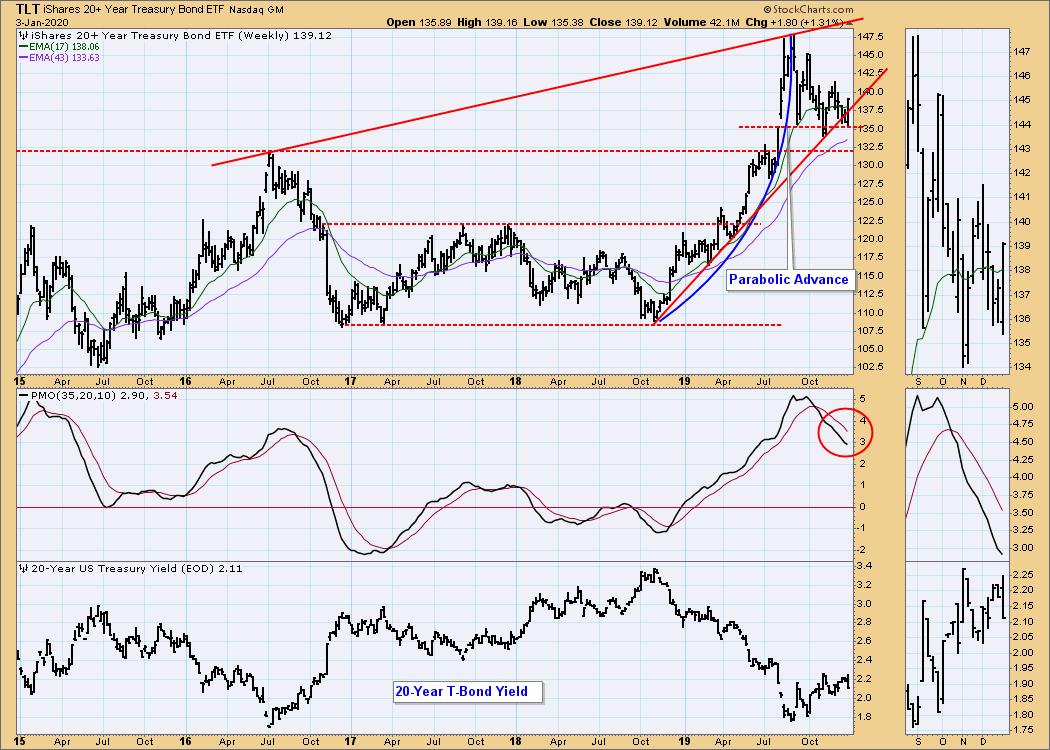
Task: Click the 120.0 price axis label
Action: click(870, 239)
